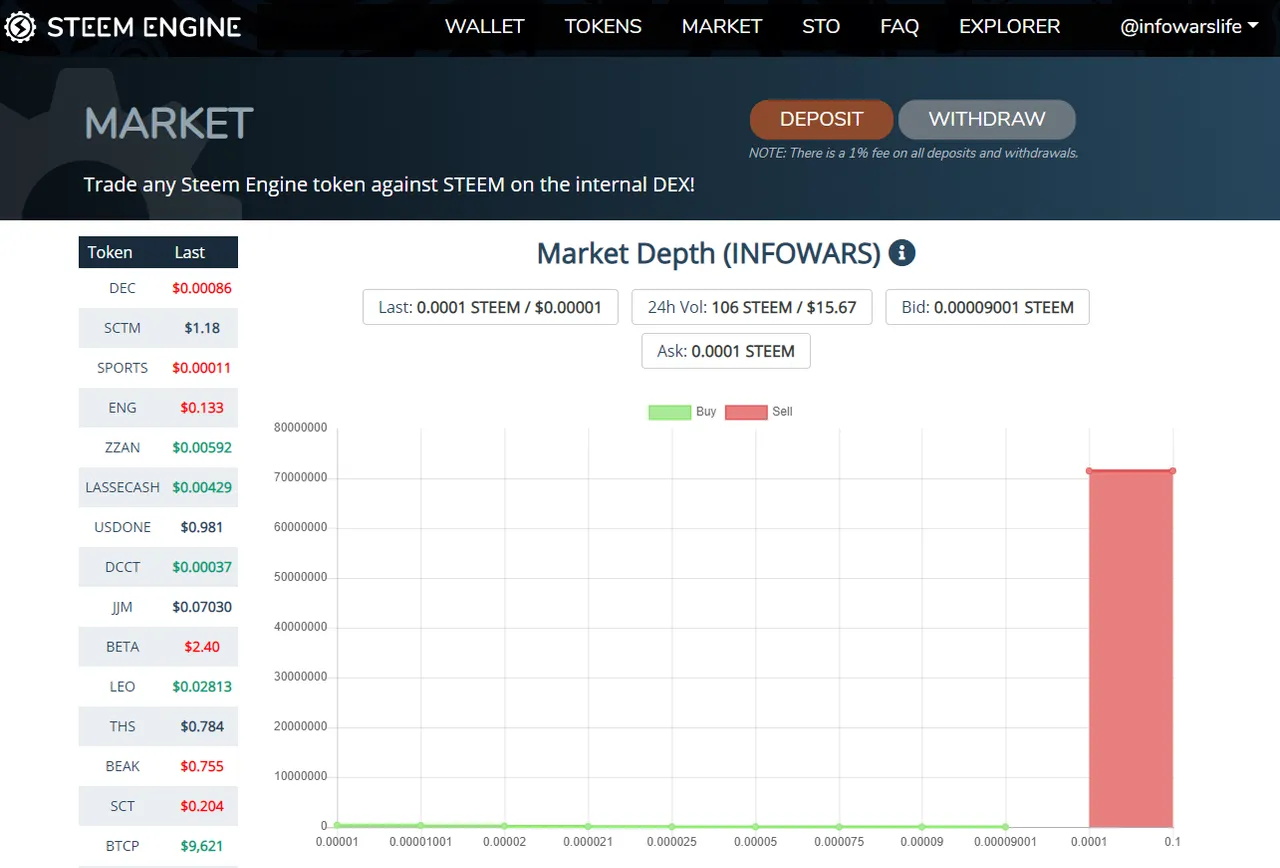Screen dimensions: 1280x868
Task: Click the 1% fee note text
Action: (913, 153)
